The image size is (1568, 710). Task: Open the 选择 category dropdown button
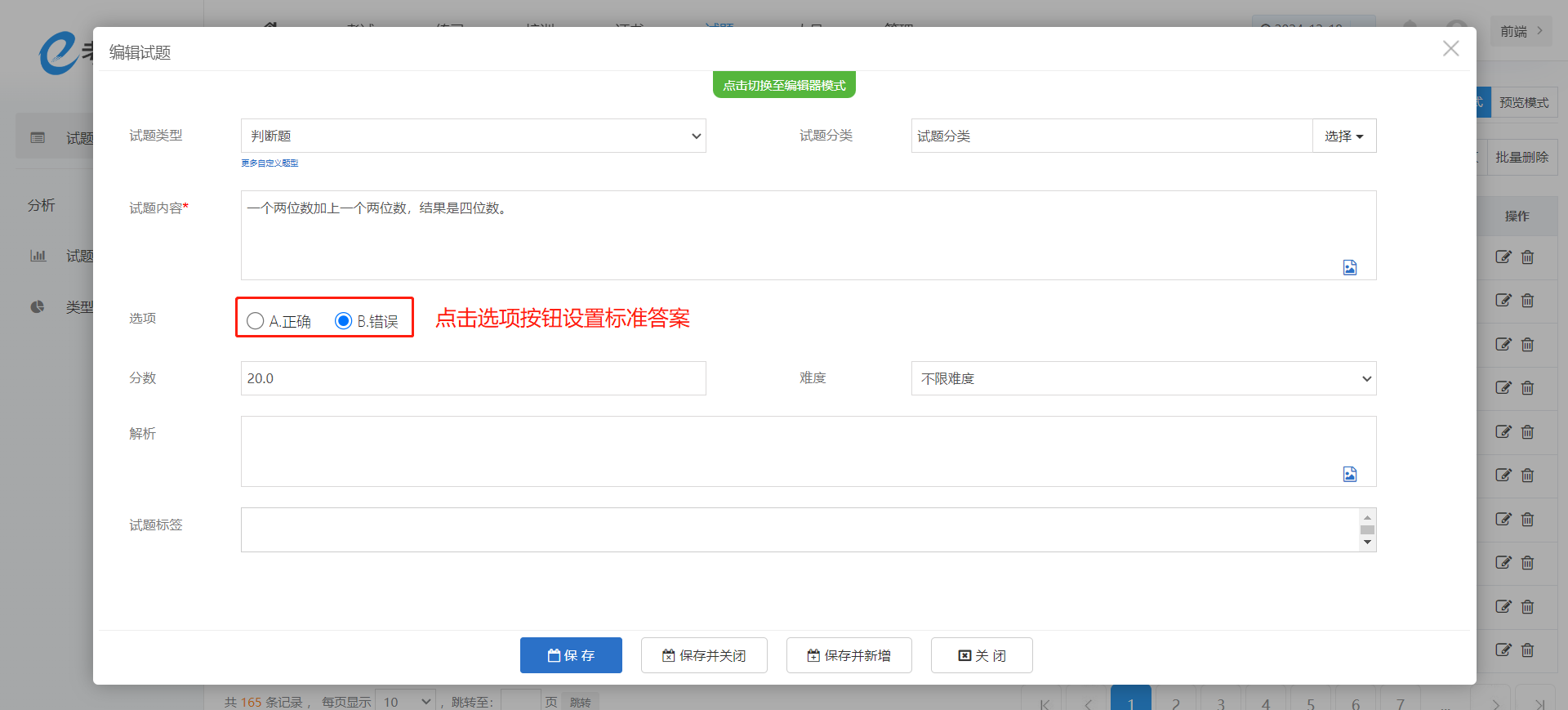(x=1343, y=136)
